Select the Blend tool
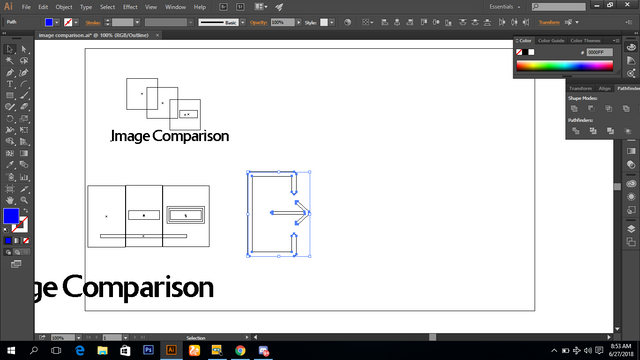Screen dimensions: 640x360 (x=24, y=165)
